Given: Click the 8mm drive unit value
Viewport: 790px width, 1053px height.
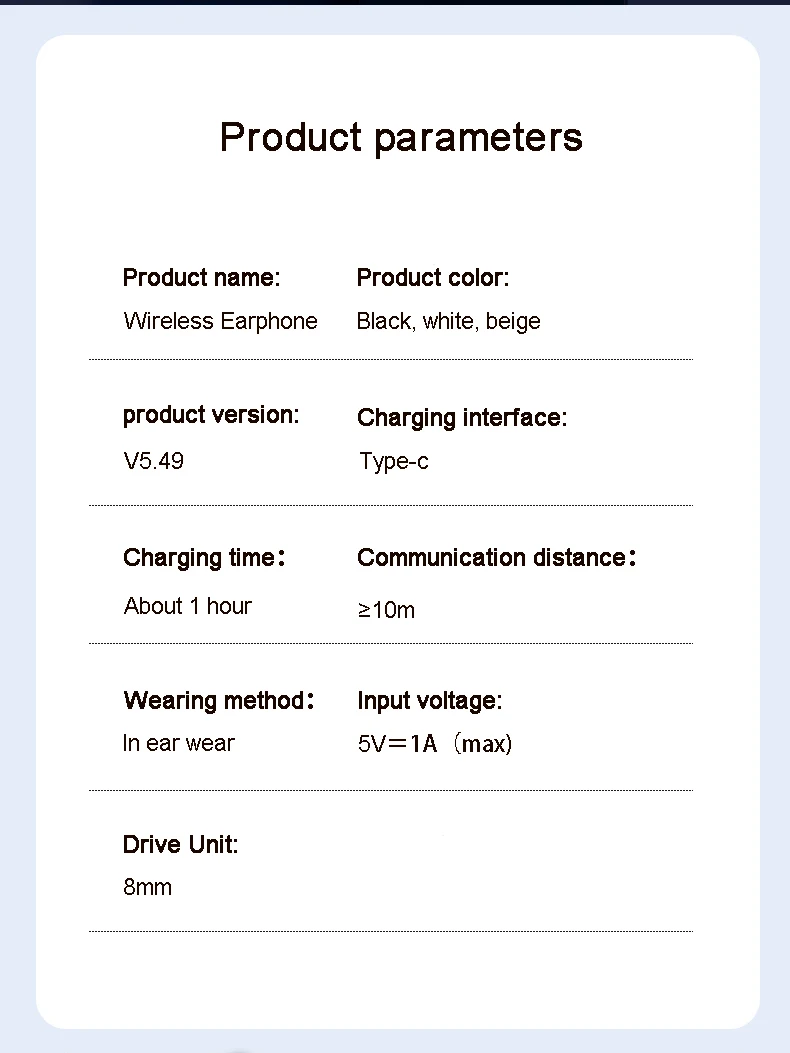Looking at the screenshot, I should 147,887.
